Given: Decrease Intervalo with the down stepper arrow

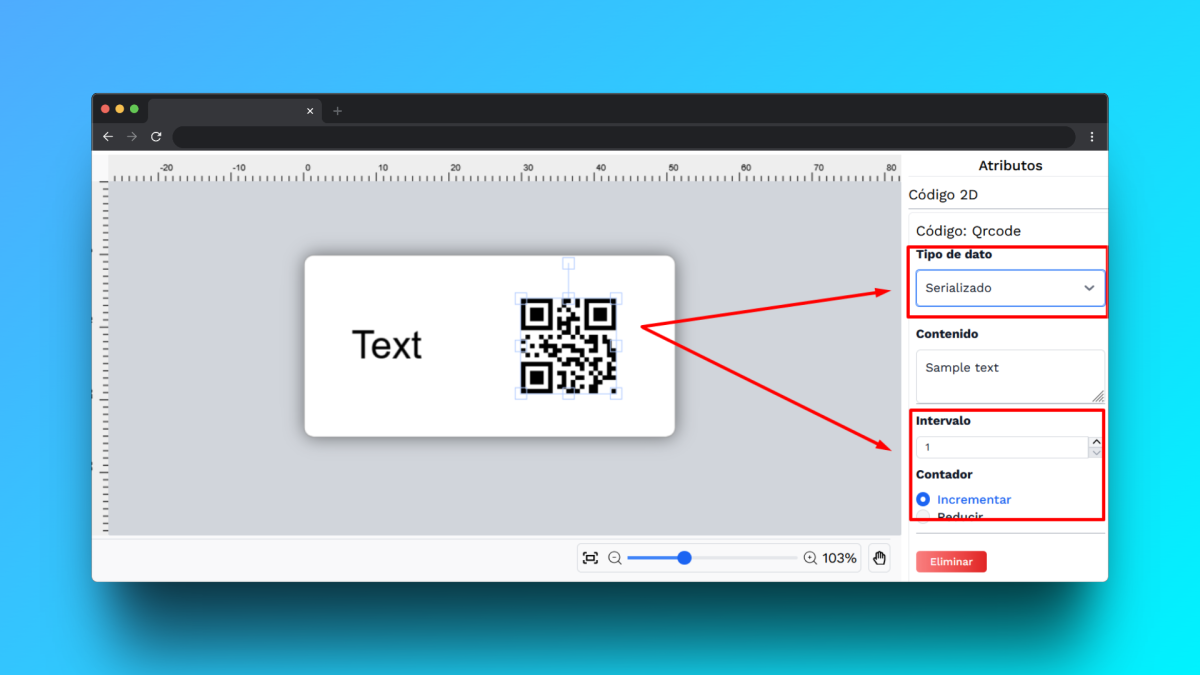Looking at the screenshot, I should click(x=1096, y=452).
